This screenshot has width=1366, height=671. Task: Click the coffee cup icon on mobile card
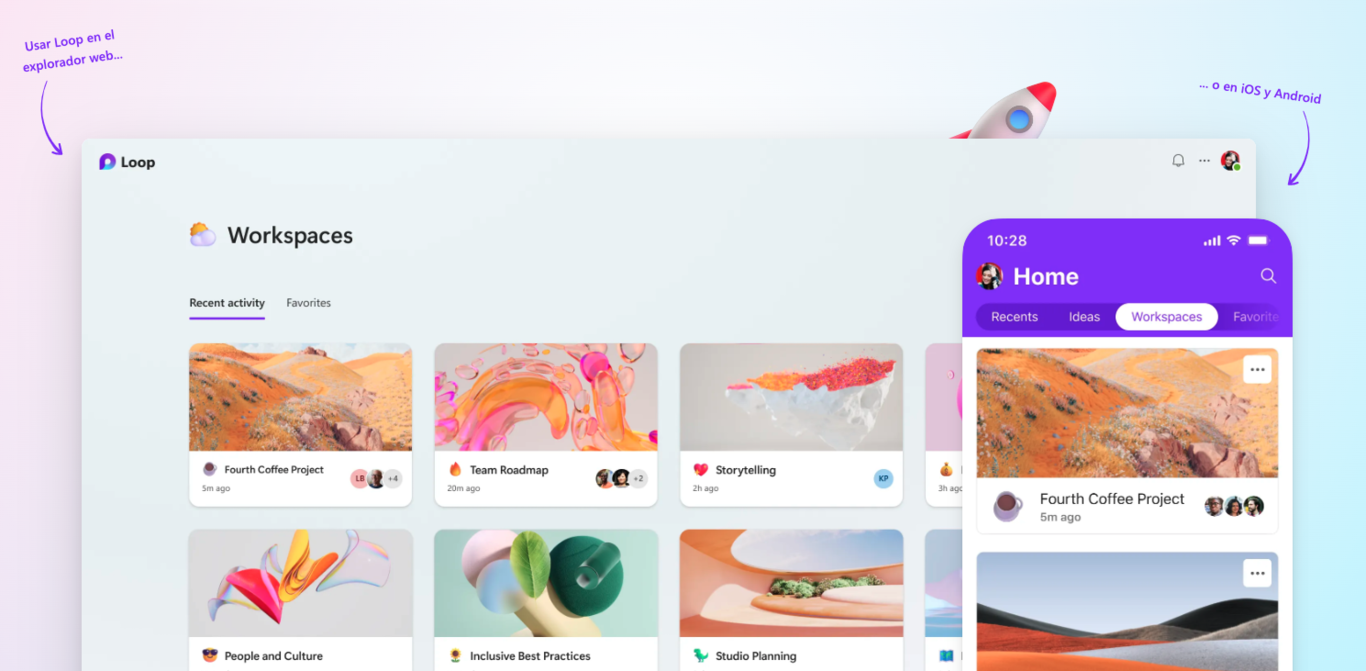pyautogui.click(x=1008, y=506)
